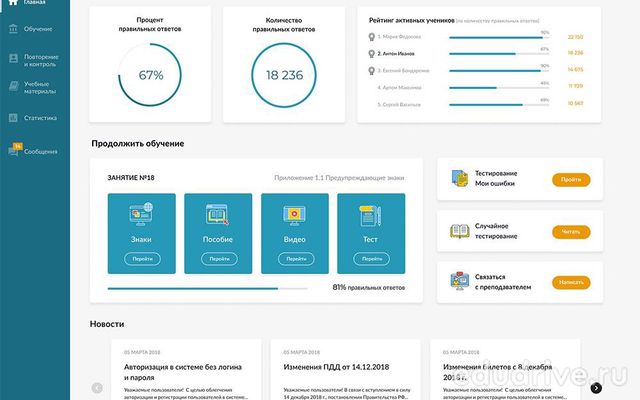
Task: Click the Видео player icon
Action: [294, 214]
